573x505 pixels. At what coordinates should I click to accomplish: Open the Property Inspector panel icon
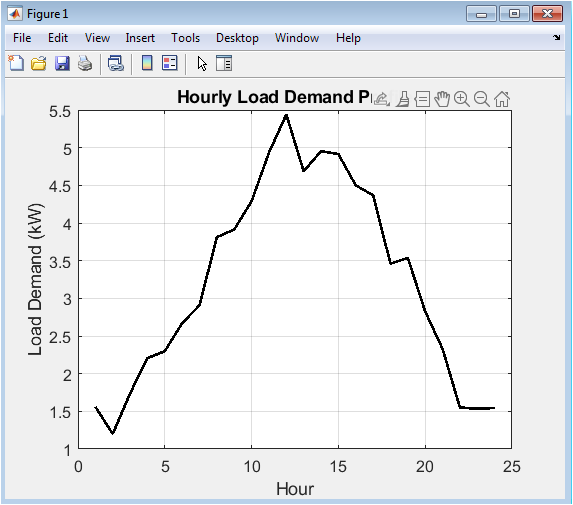pyautogui.click(x=224, y=63)
